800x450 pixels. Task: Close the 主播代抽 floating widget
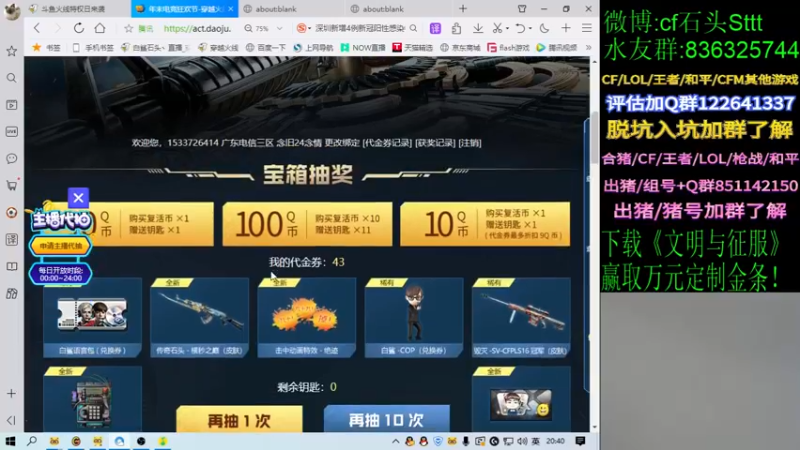tap(78, 197)
